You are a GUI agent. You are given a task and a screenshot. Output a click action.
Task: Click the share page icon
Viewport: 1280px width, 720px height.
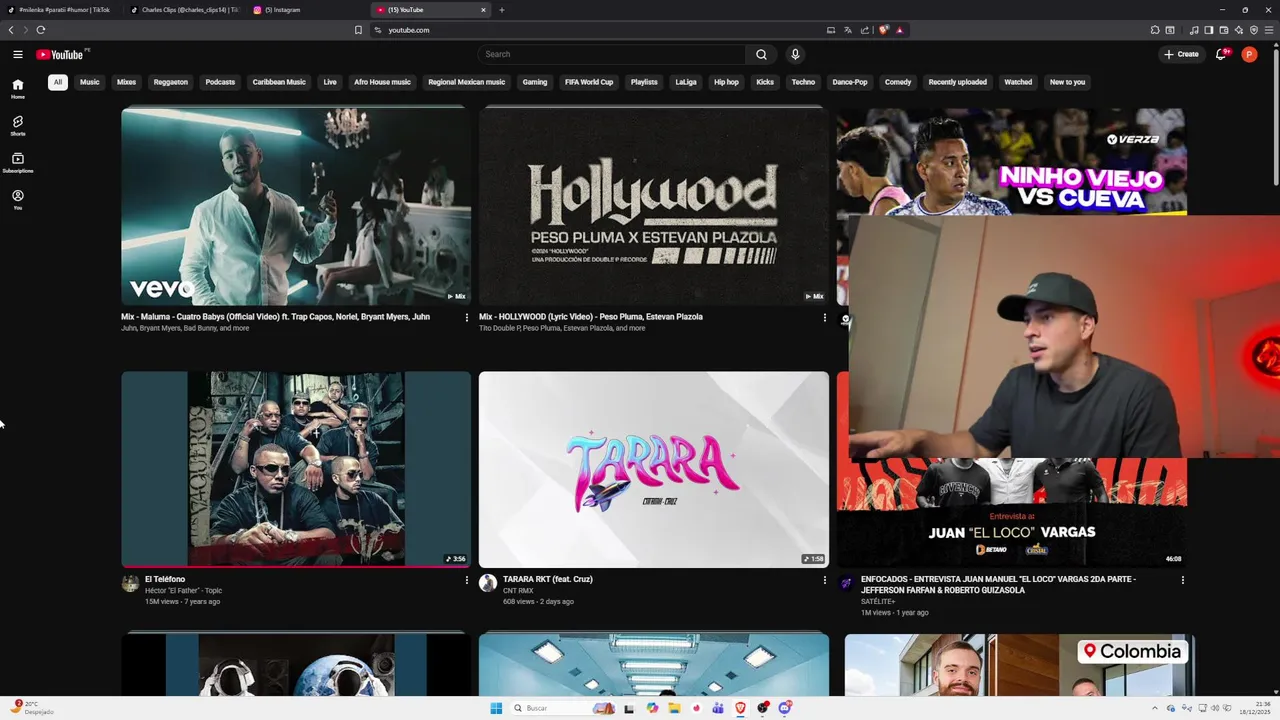(864, 30)
